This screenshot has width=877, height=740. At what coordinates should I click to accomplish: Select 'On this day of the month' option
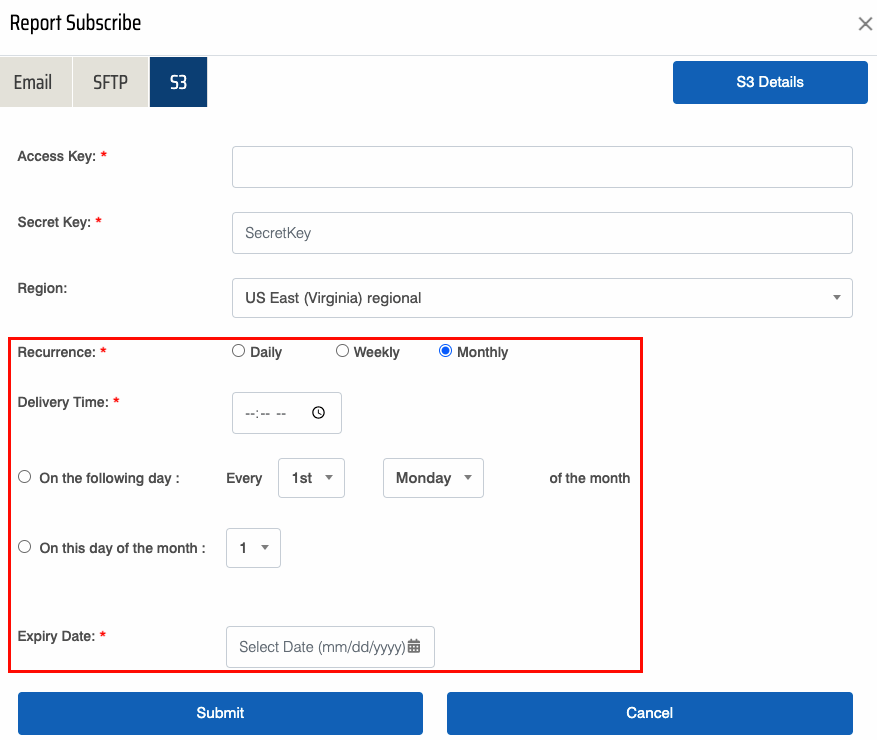point(25,547)
